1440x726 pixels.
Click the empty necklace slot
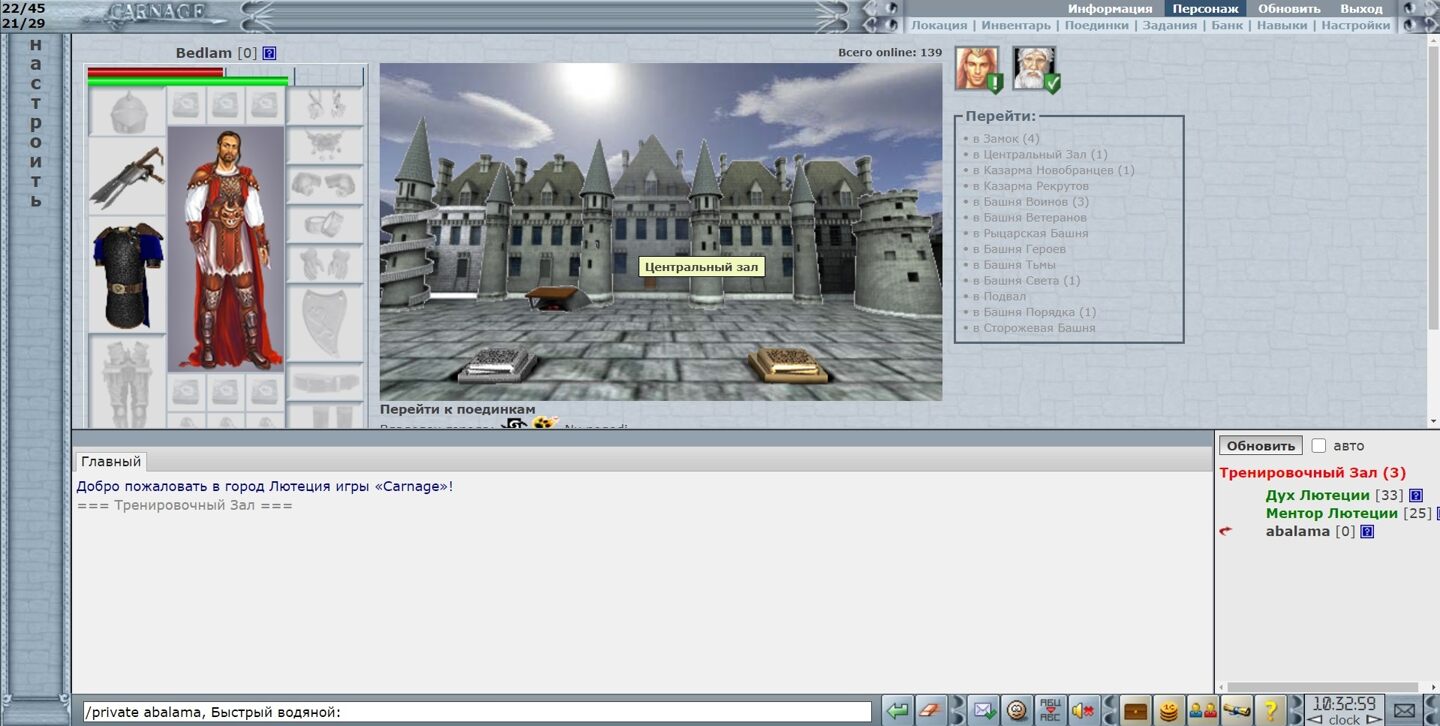pyautogui.click(x=325, y=145)
